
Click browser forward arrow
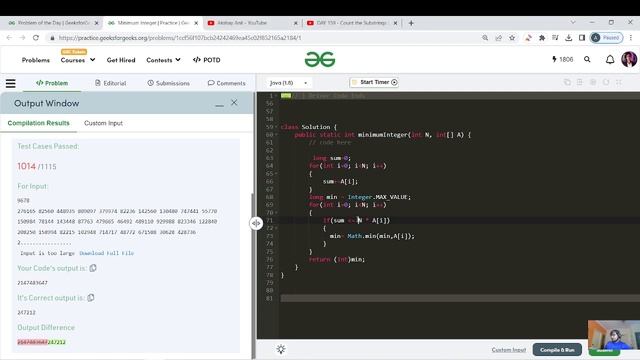pos(22,38)
